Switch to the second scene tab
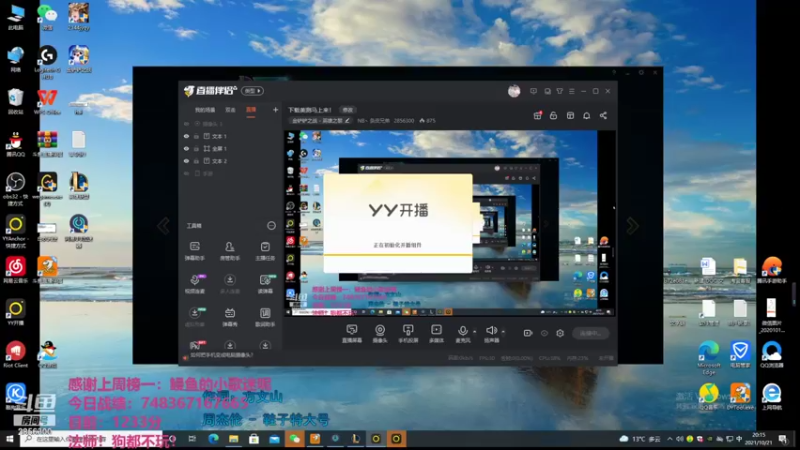This screenshot has height=450, width=800. 231,110
